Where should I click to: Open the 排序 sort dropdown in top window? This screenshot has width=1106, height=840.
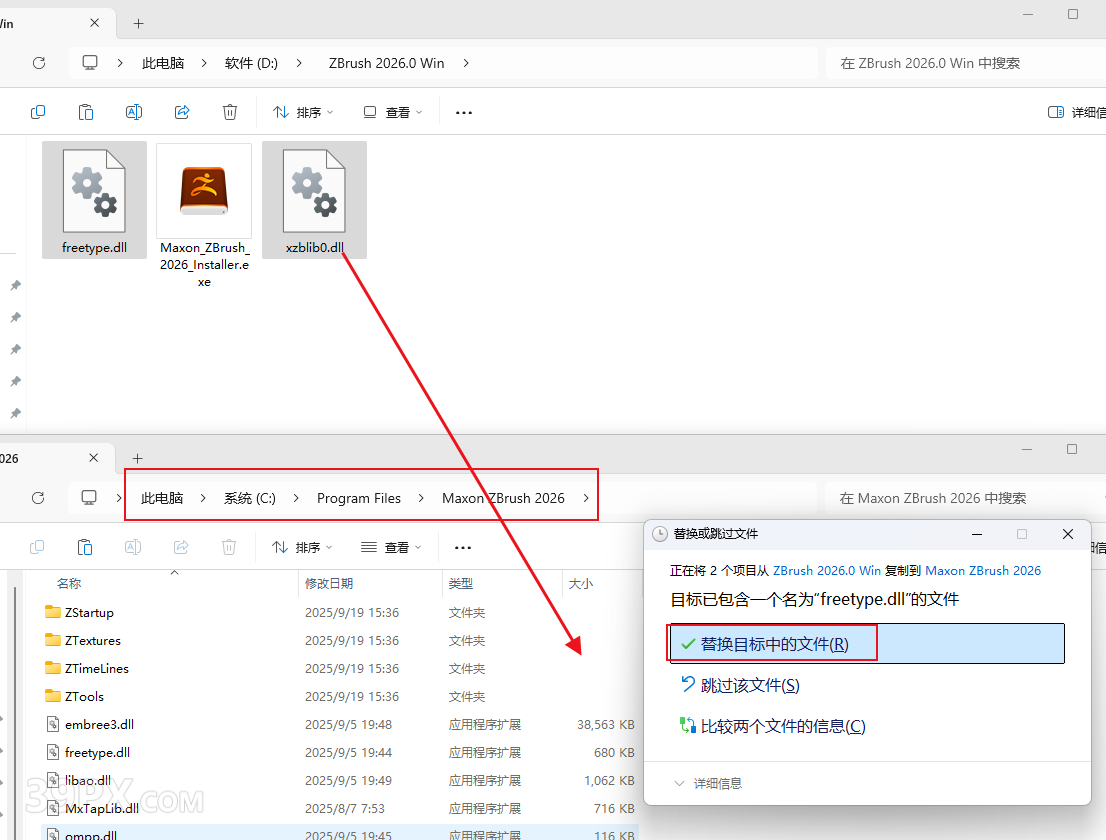click(x=303, y=113)
